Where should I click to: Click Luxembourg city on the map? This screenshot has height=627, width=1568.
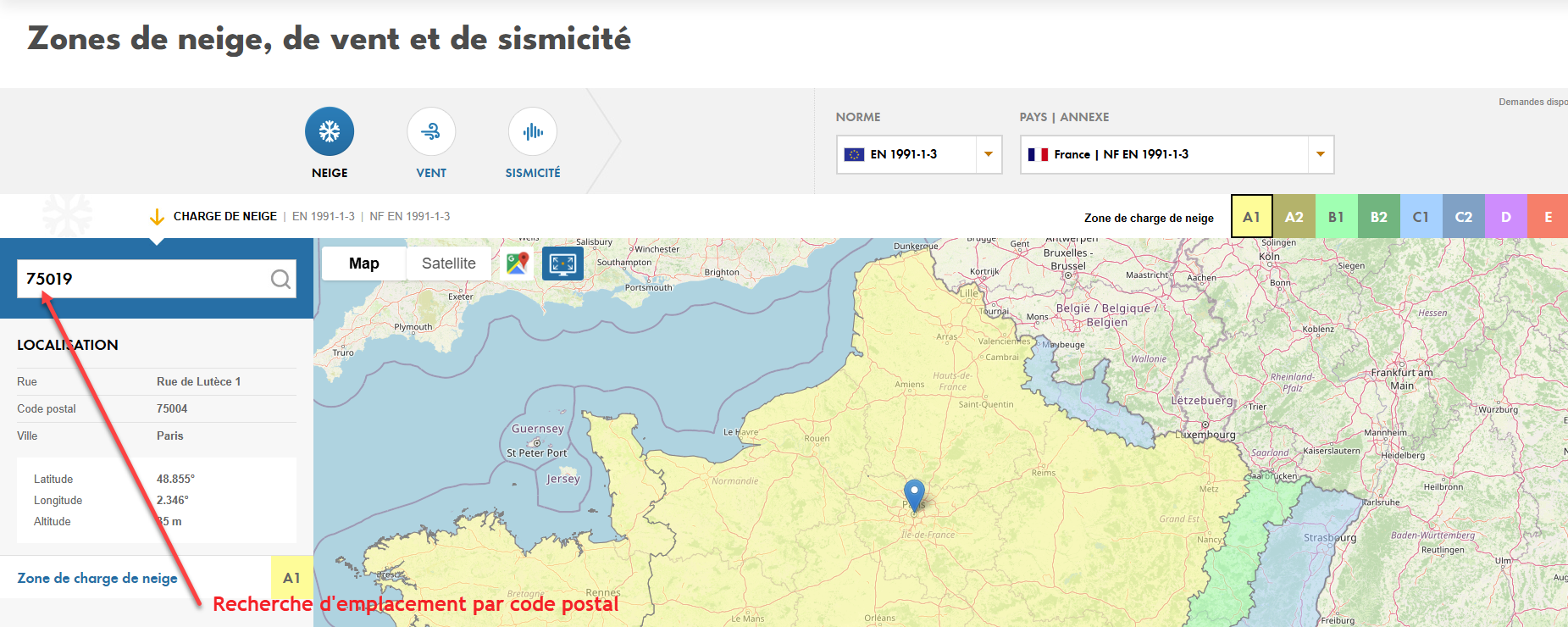pos(1205,435)
